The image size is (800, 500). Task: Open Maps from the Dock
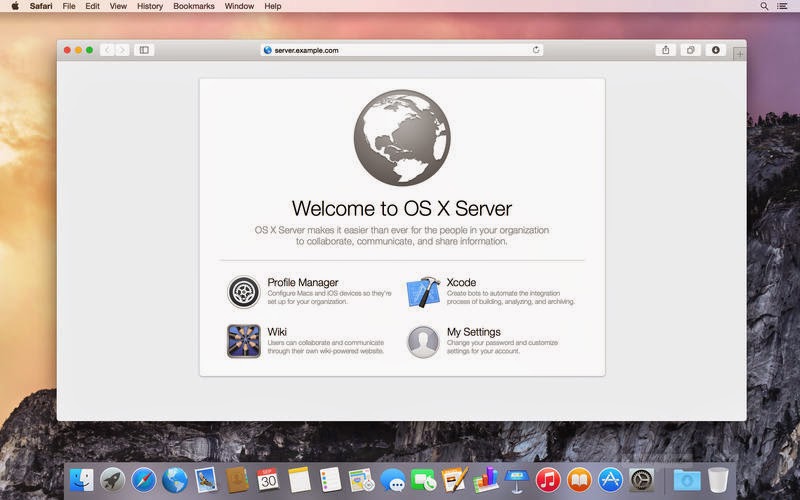pyautogui.click(x=362, y=480)
